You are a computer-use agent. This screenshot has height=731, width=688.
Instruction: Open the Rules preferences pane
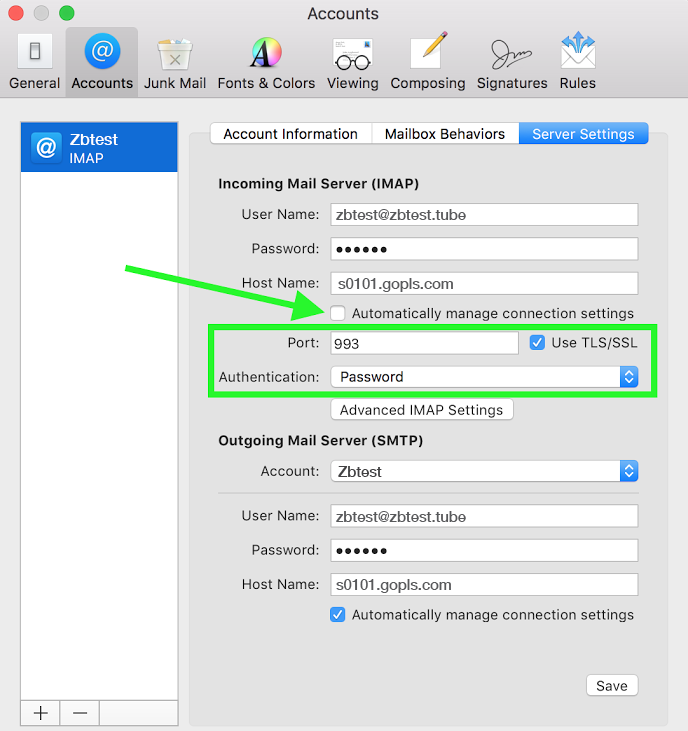(x=578, y=62)
